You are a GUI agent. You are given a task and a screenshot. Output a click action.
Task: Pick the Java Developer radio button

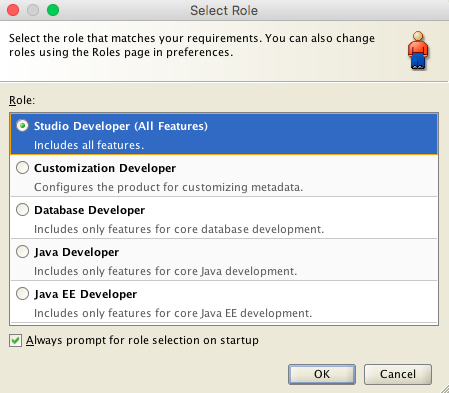(22, 252)
